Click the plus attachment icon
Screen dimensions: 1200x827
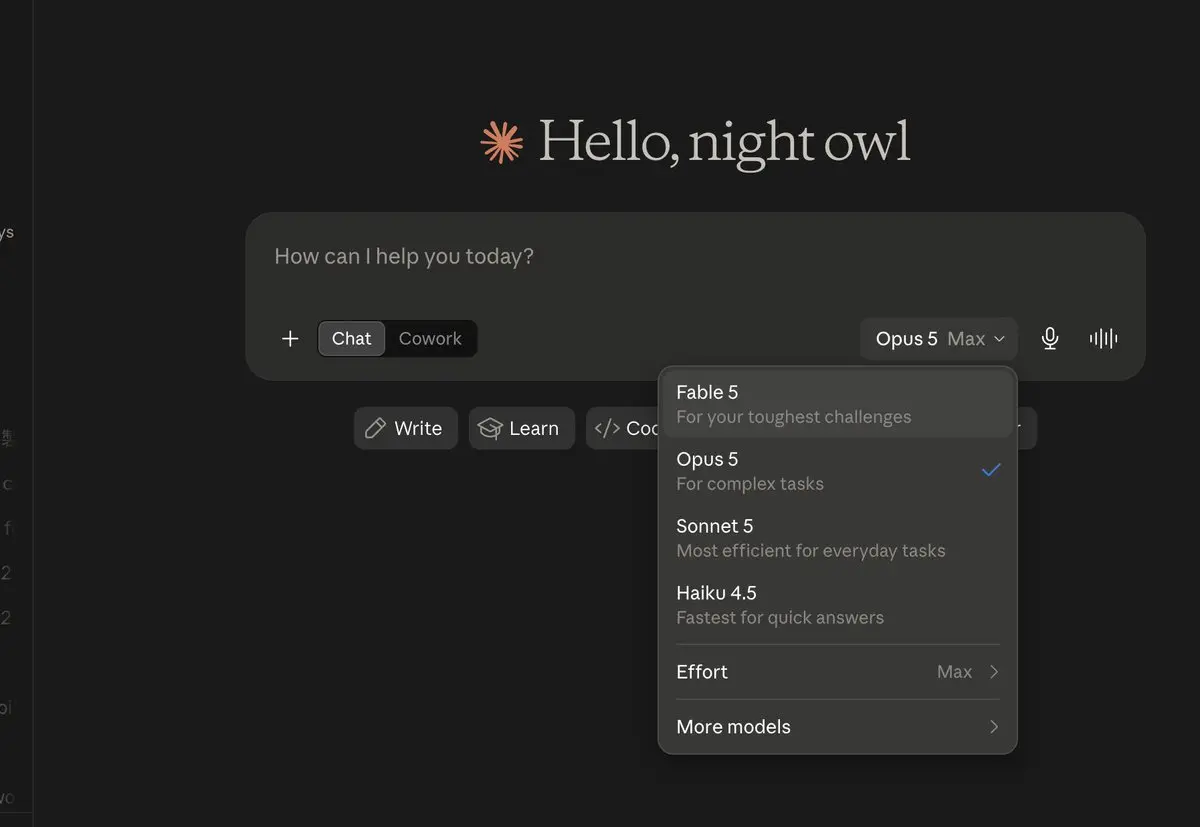click(x=290, y=339)
